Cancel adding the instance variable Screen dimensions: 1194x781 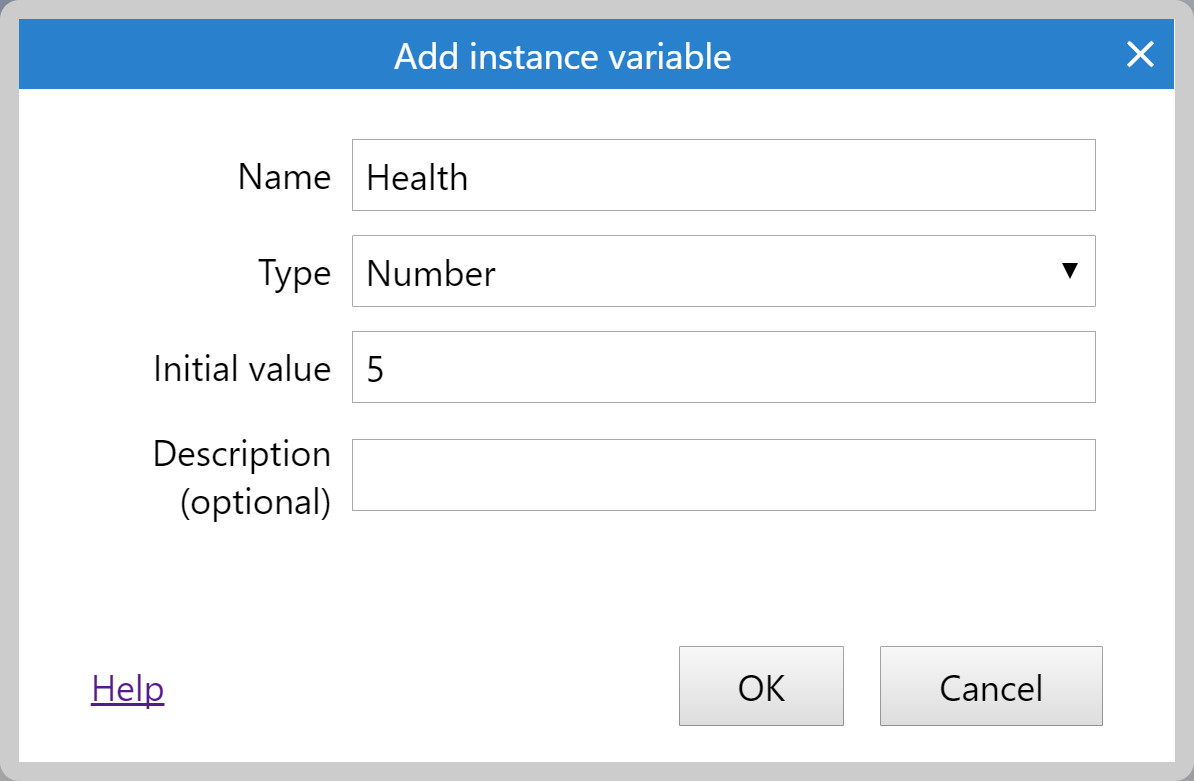990,687
